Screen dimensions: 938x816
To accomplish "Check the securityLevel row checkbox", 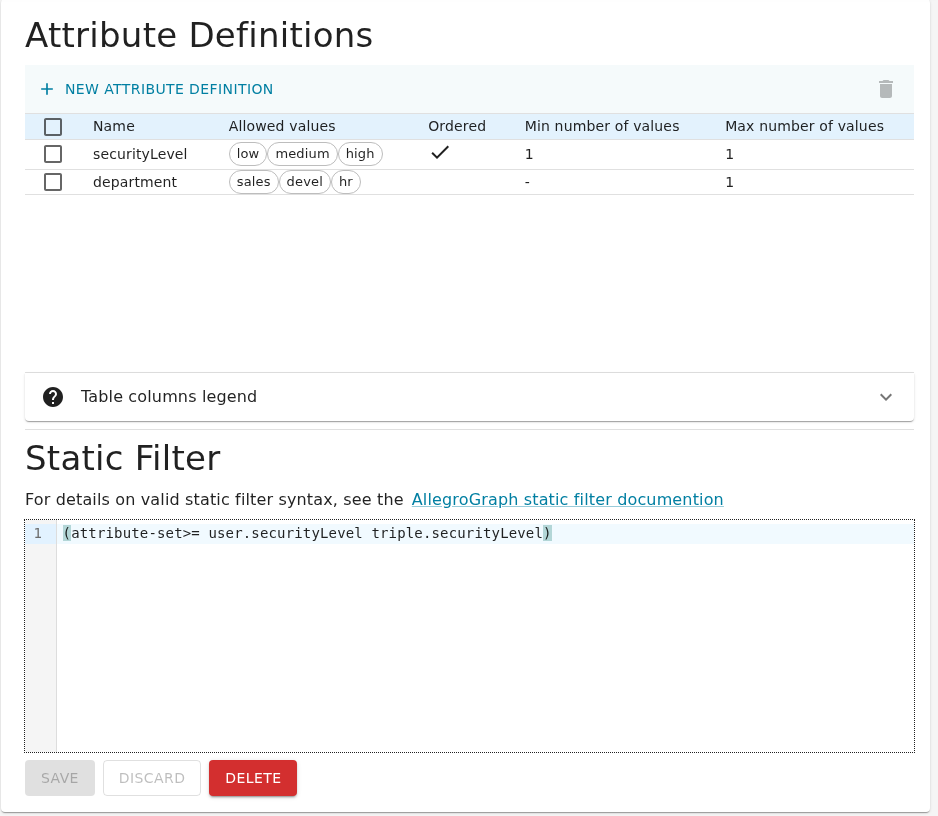I will [53, 154].
